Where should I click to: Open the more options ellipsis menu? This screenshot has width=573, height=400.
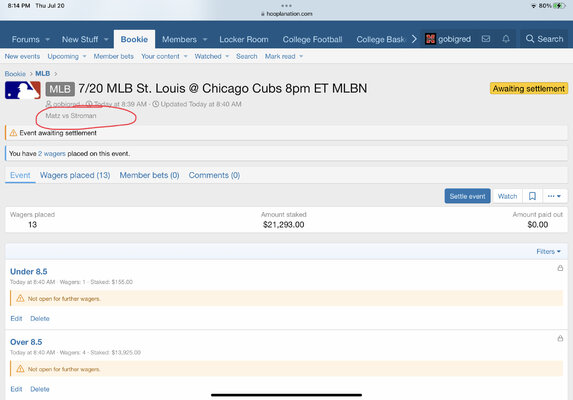pyautogui.click(x=554, y=196)
